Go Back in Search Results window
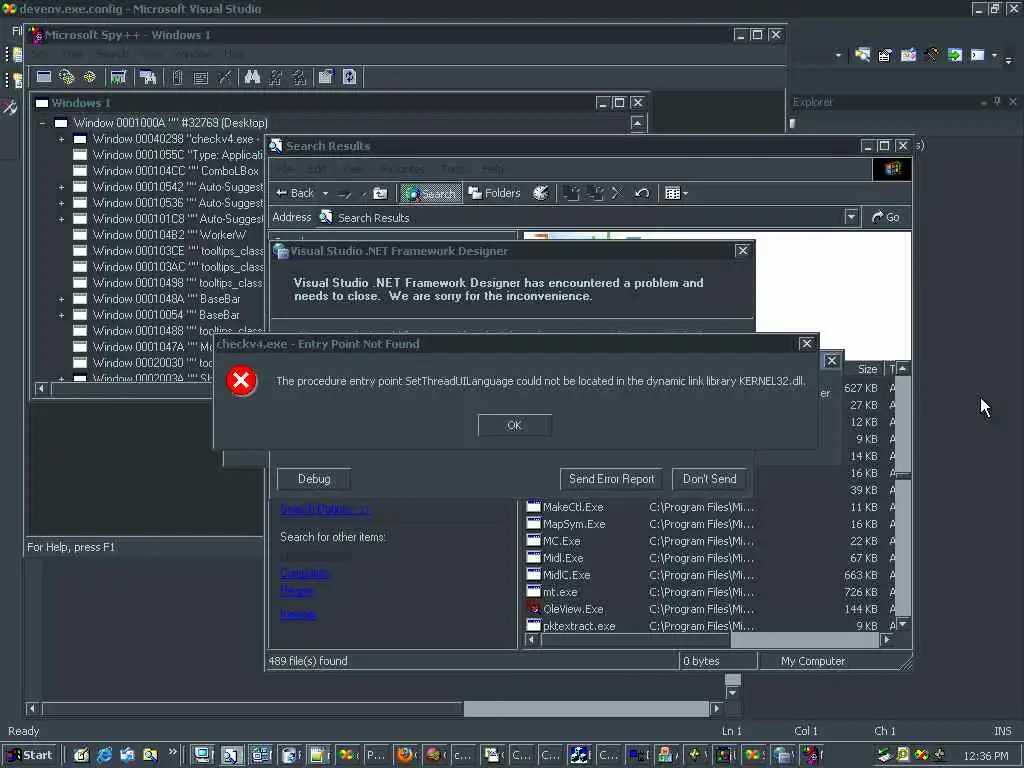Image resolution: width=1024 pixels, height=768 pixels. 295,193
